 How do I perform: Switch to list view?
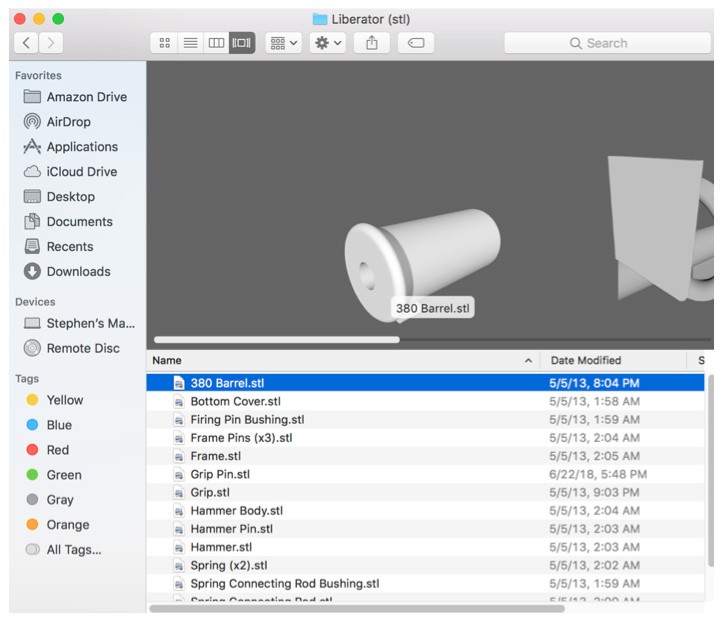[x=190, y=43]
